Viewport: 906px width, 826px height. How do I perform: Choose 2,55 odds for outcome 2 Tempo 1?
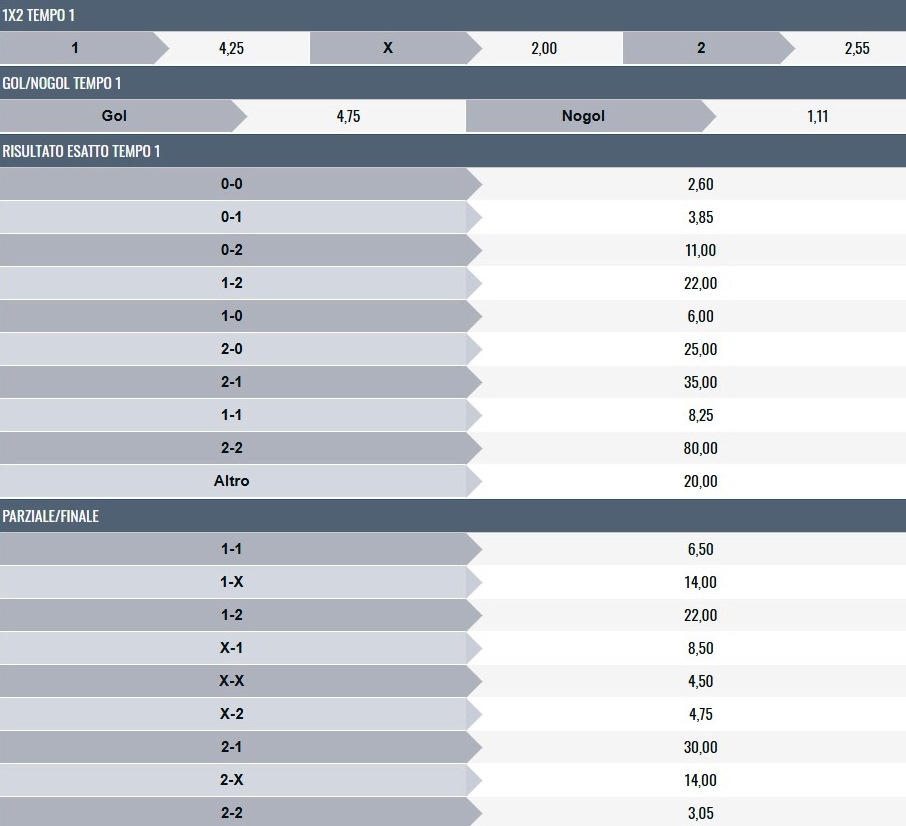[857, 48]
